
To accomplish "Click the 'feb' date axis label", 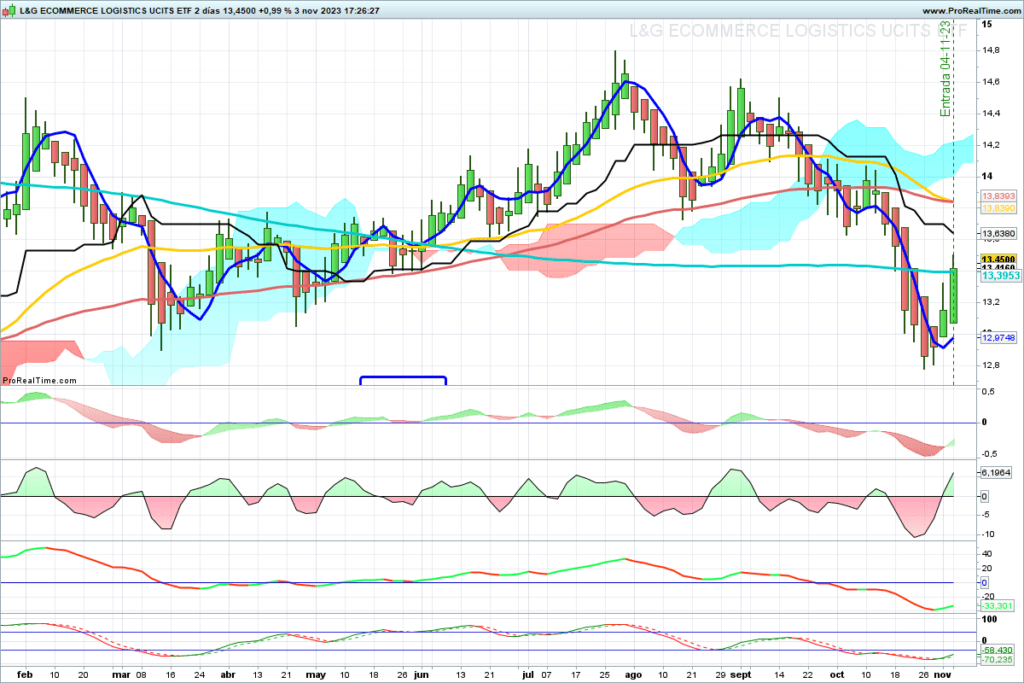I will pyautogui.click(x=25, y=675).
